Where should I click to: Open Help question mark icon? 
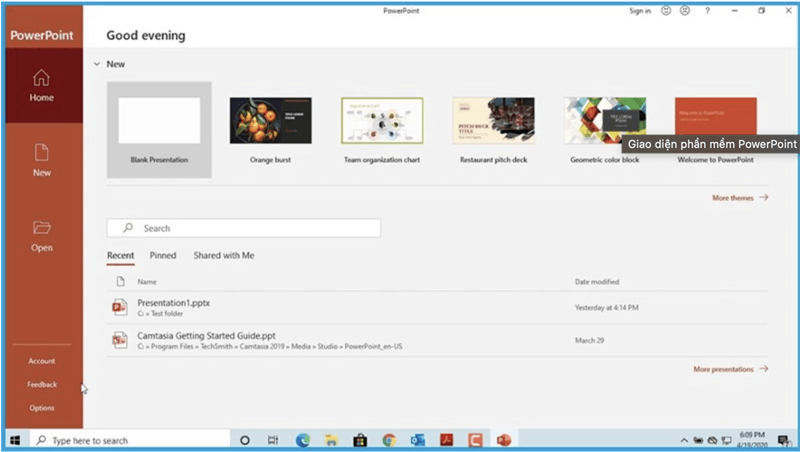708,11
